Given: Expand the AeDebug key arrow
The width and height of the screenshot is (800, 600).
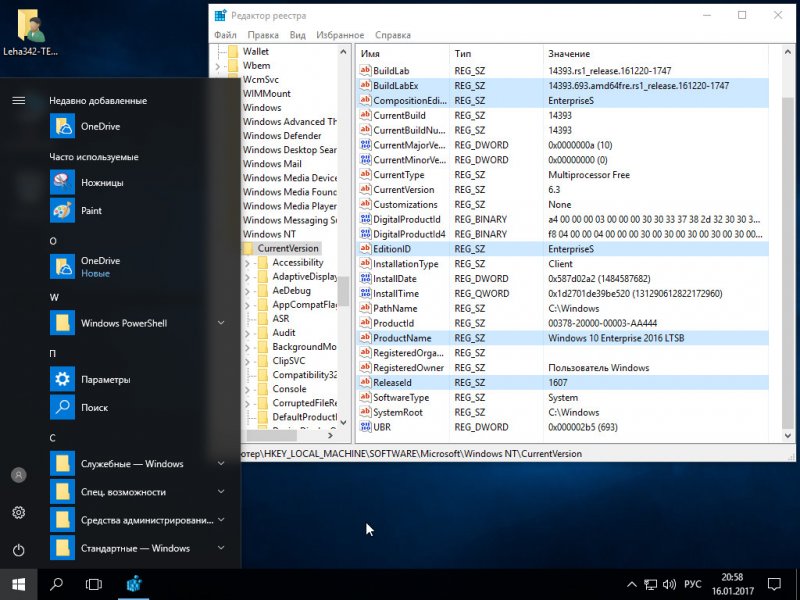Looking at the screenshot, I should (247, 291).
